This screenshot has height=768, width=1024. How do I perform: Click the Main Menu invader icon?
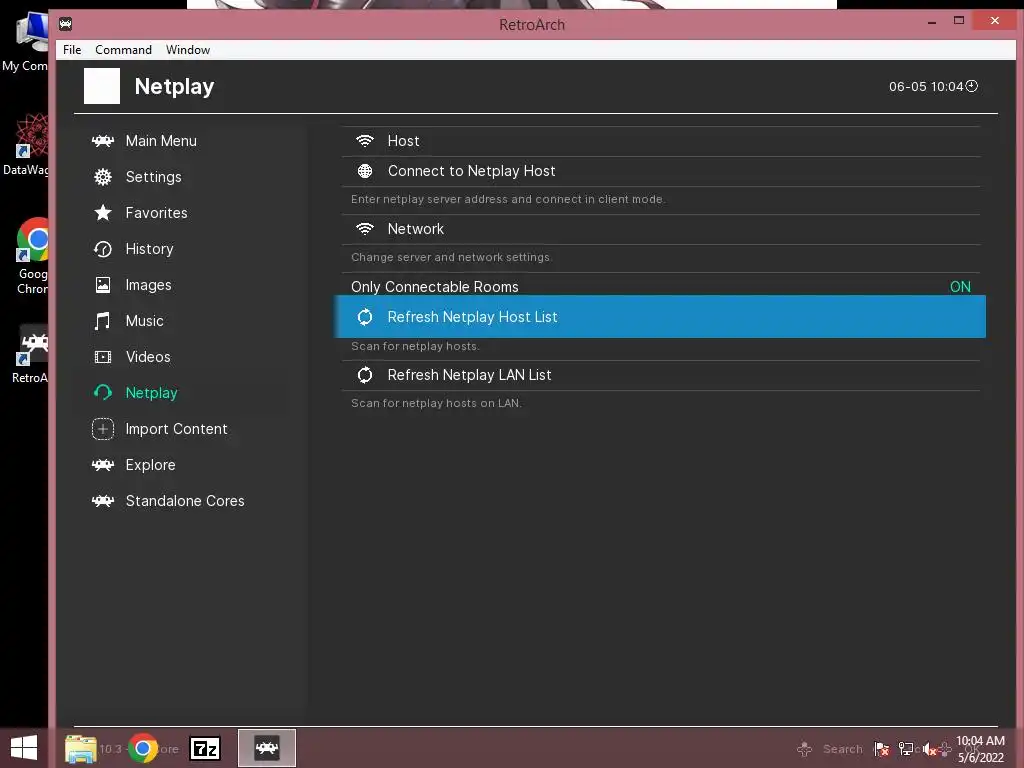point(103,141)
